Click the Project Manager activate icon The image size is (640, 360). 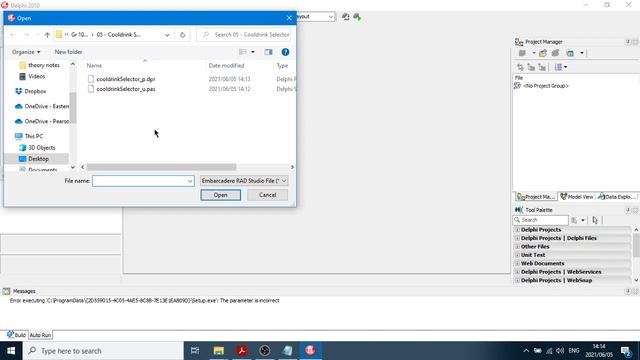click(x=522, y=53)
